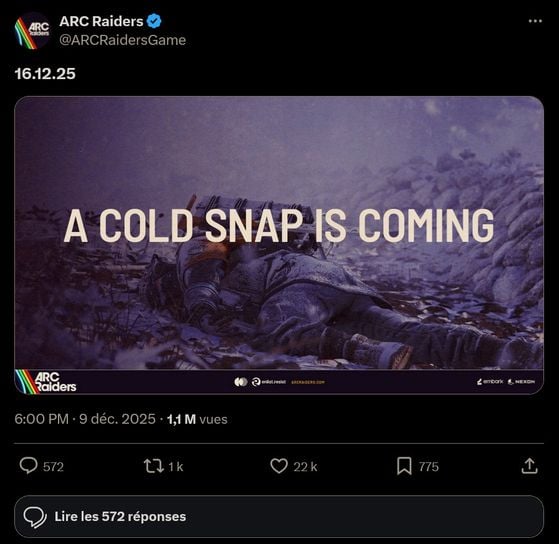Open the "Lire les 572 réponses" button
This screenshot has height=544, width=559.
(x=279, y=517)
